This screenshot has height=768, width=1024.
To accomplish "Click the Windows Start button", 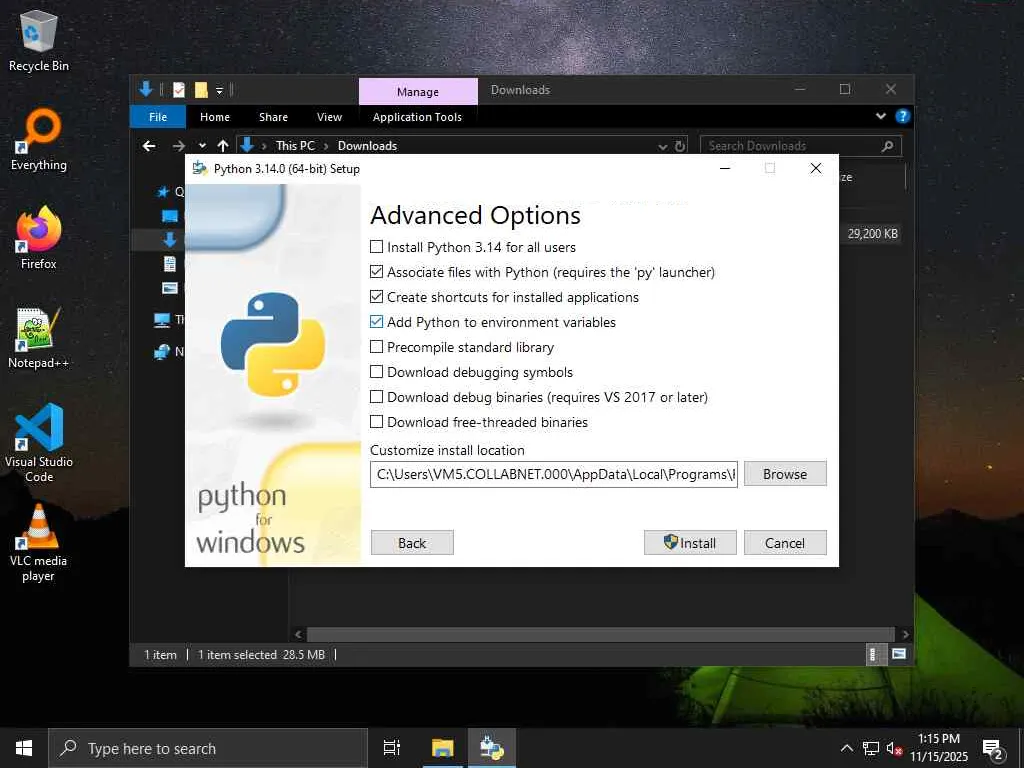I will pos(24,748).
